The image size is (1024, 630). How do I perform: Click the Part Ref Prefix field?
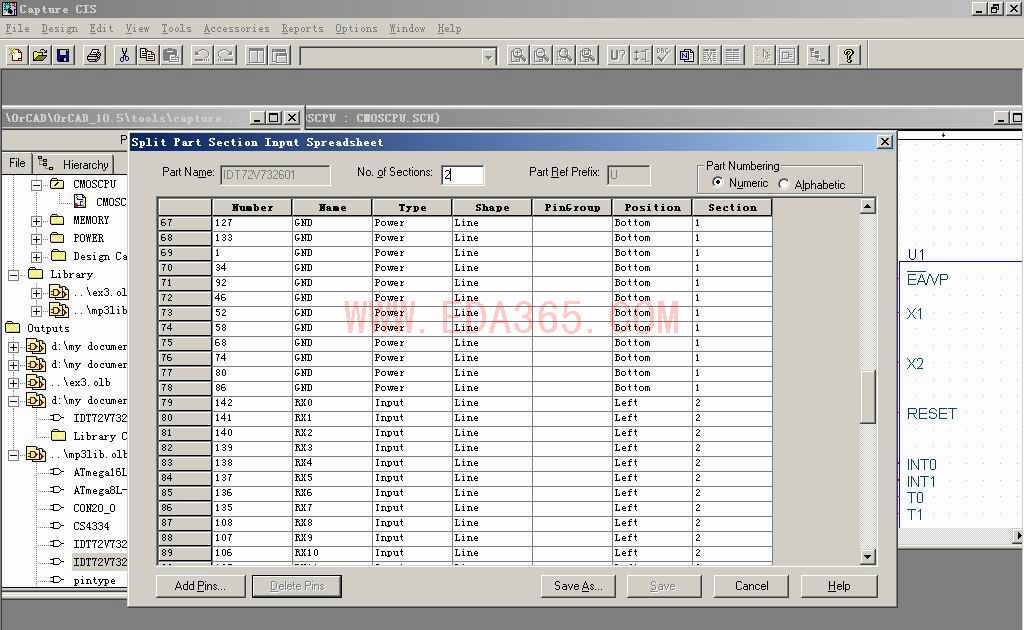628,174
